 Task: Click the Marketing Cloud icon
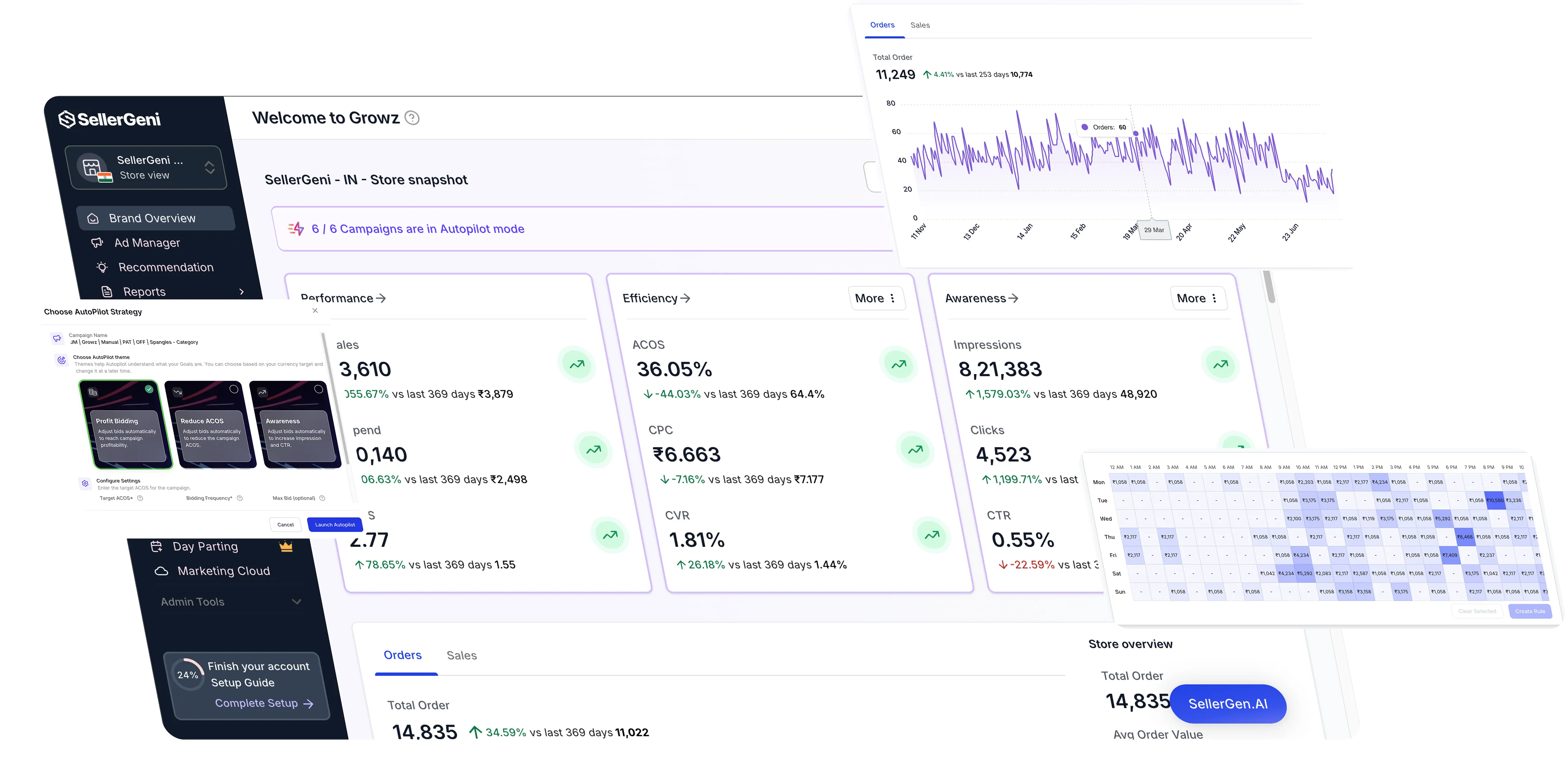tap(161, 570)
